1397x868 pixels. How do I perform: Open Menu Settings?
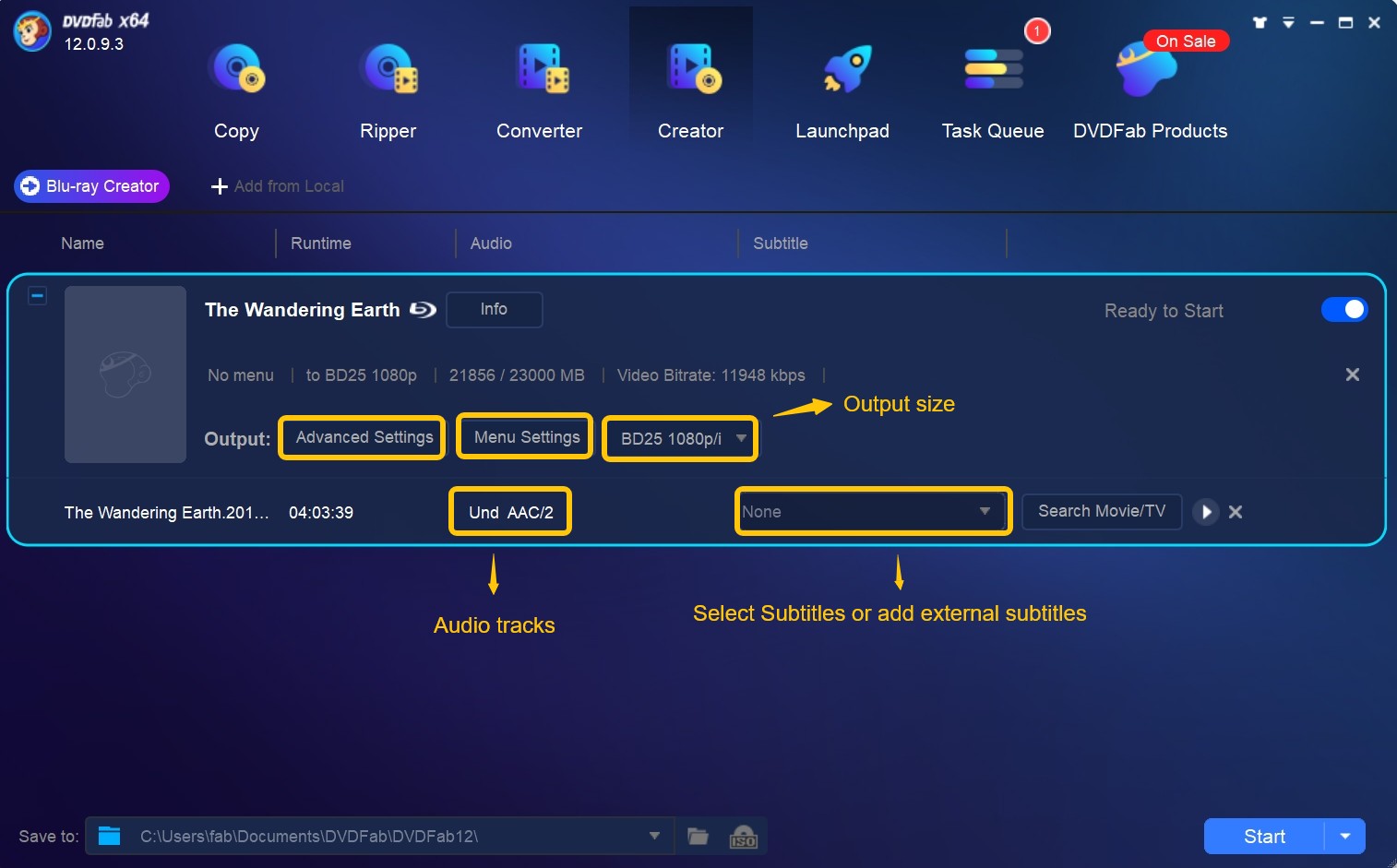click(x=527, y=437)
